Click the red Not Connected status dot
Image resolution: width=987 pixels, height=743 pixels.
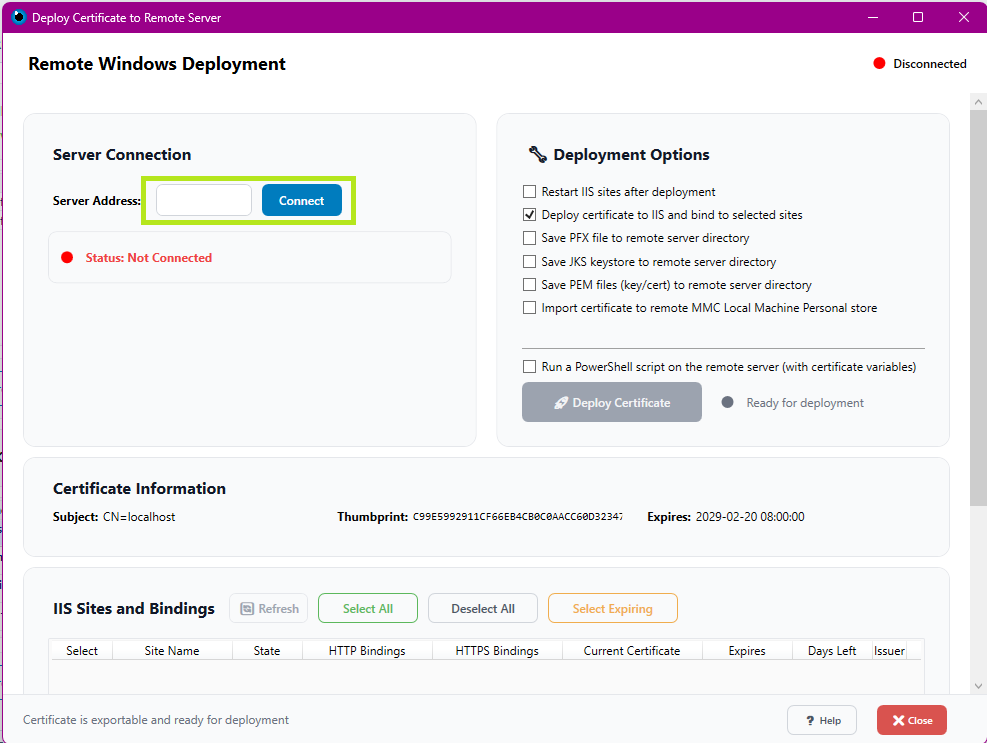point(67,258)
